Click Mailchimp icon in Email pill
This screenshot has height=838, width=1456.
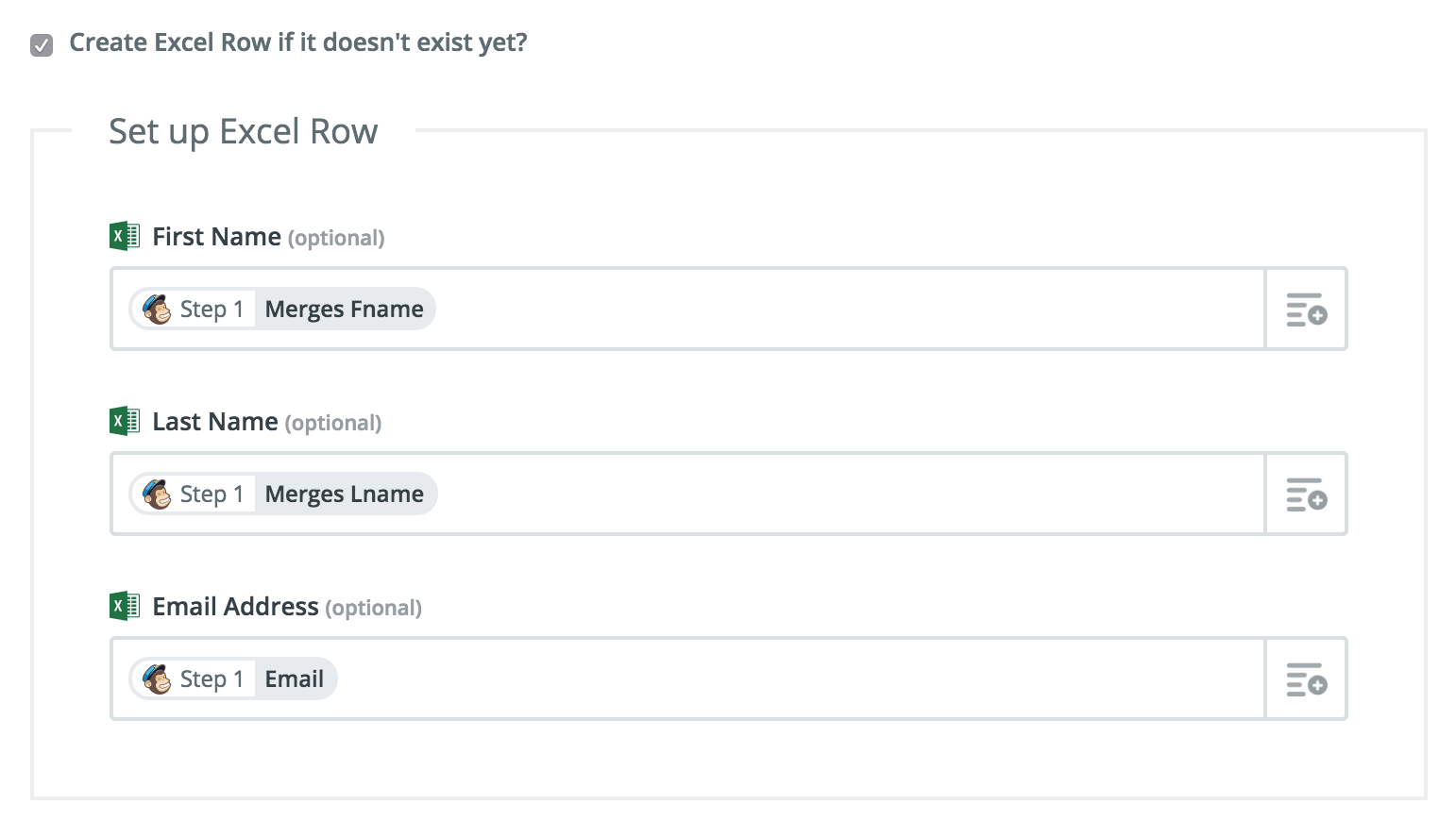pyautogui.click(x=157, y=679)
